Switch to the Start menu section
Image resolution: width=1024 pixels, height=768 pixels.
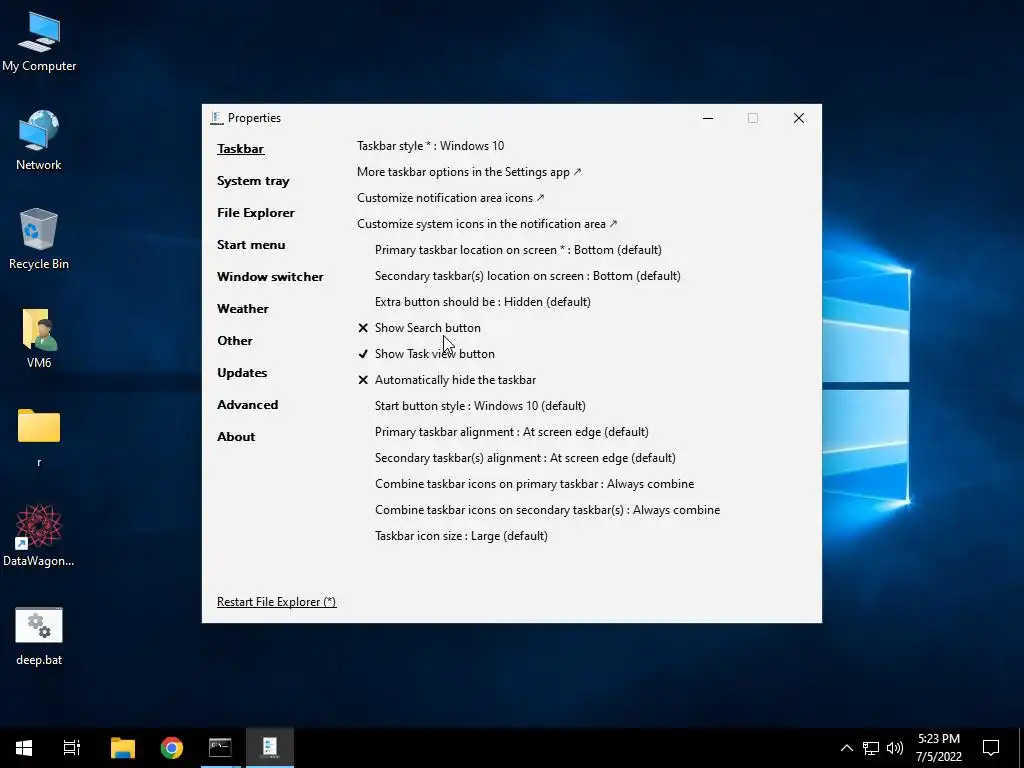(251, 245)
